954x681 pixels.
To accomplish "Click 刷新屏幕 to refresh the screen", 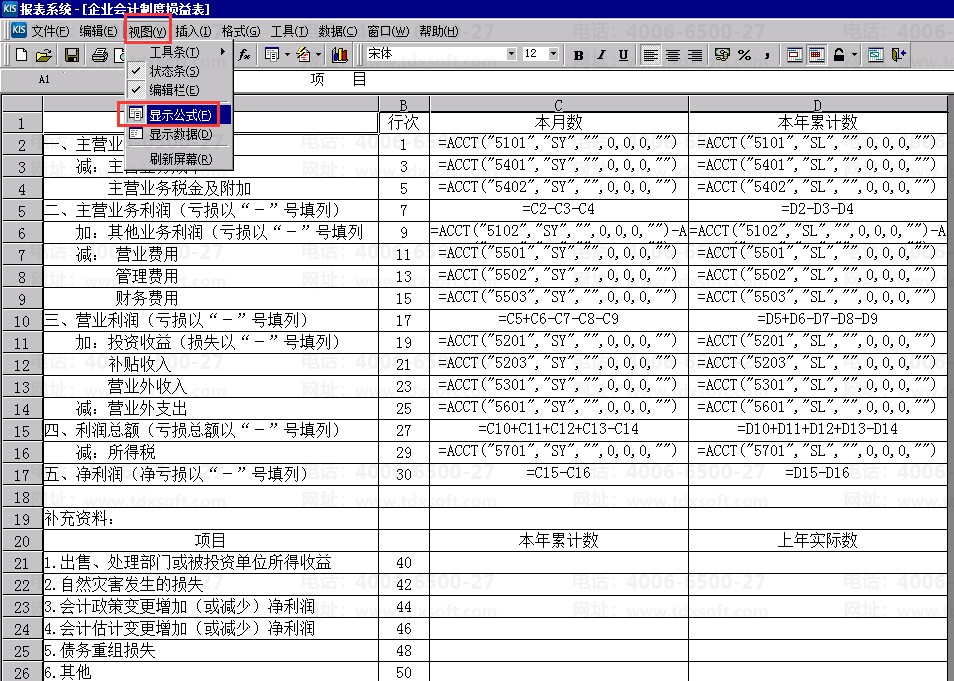I will (x=180, y=158).
